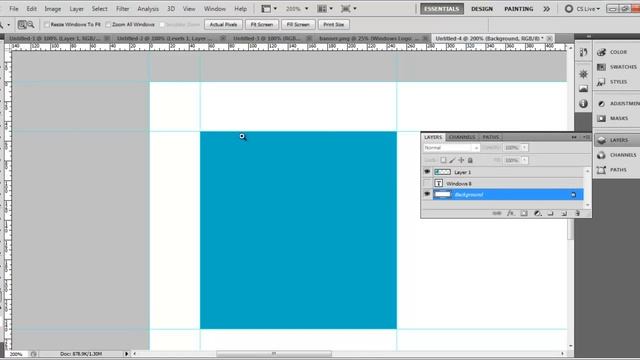The height and width of the screenshot is (360, 640).
Task: Hide the Background layer eye icon
Action: coord(427,194)
